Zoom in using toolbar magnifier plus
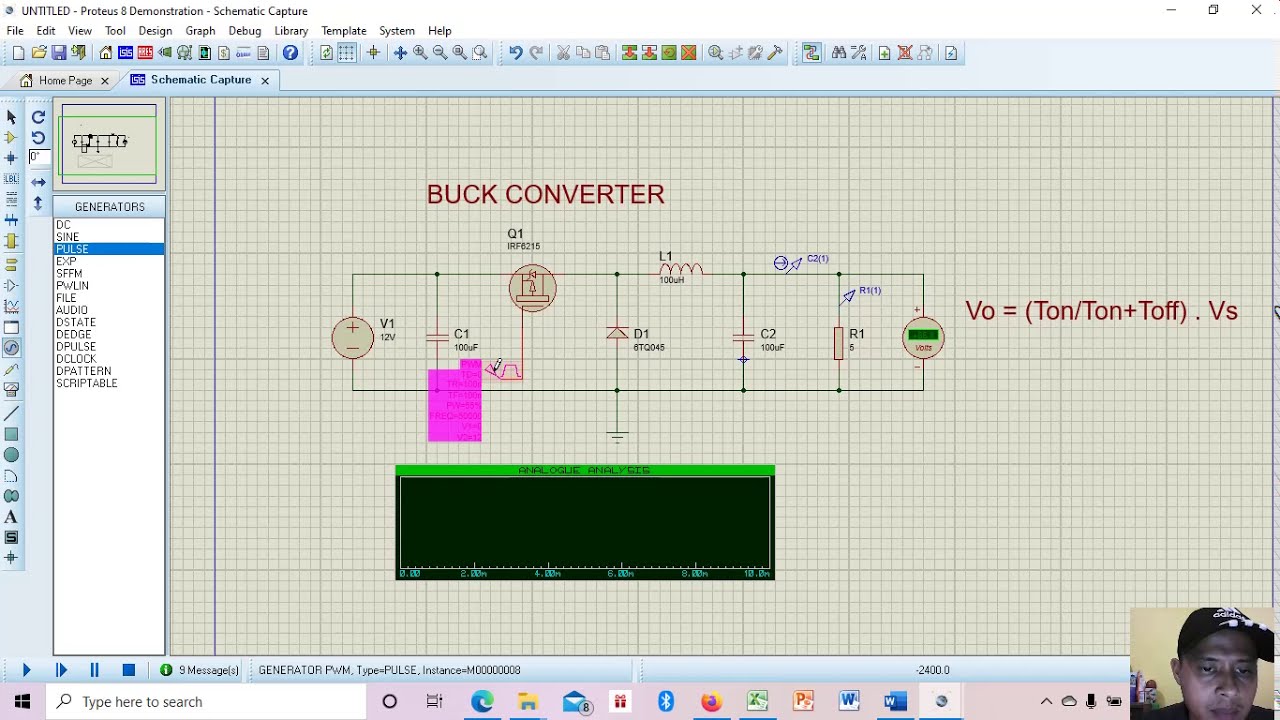1280x720 pixels. [420, 53]
